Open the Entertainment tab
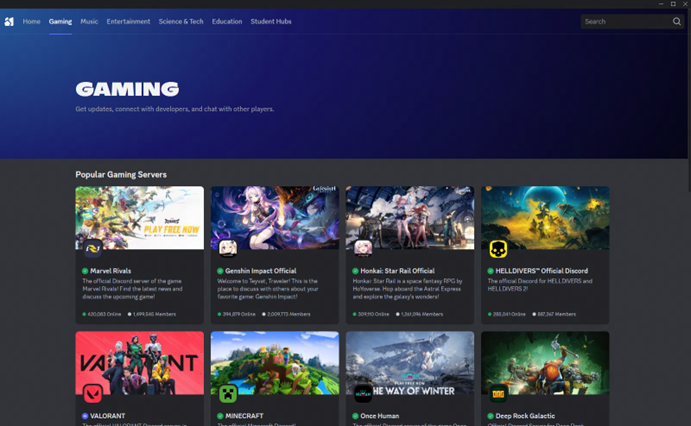691x426 pixels. [128, 21]
